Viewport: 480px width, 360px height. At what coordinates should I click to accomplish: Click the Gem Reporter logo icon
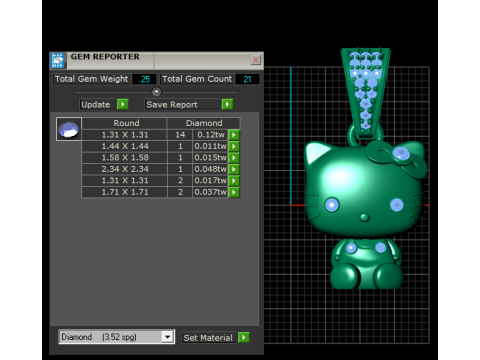point(58,60)
